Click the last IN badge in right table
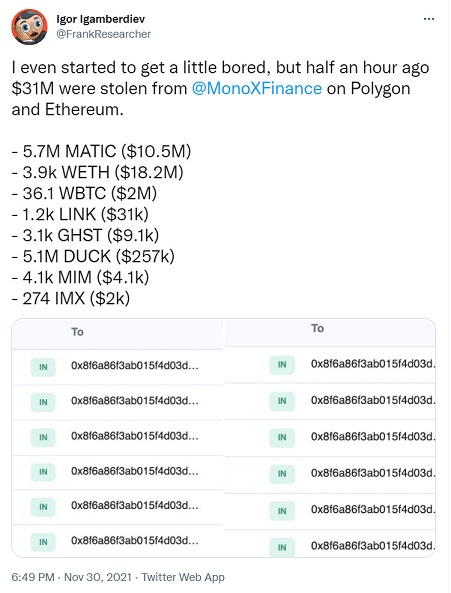The width and height of the screenshot is (451, 593). pos(282,547)
